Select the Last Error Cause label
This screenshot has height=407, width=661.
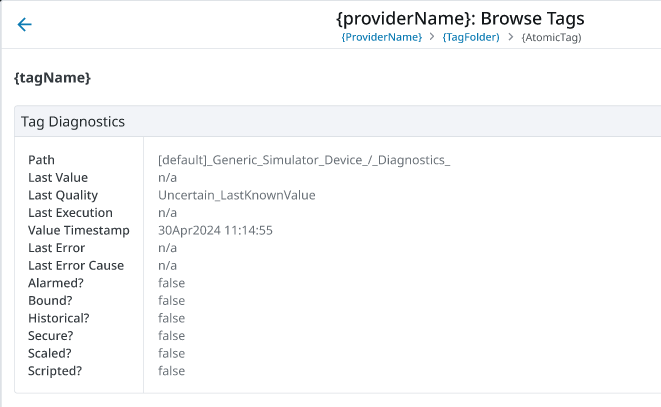[x=76, y=266]
